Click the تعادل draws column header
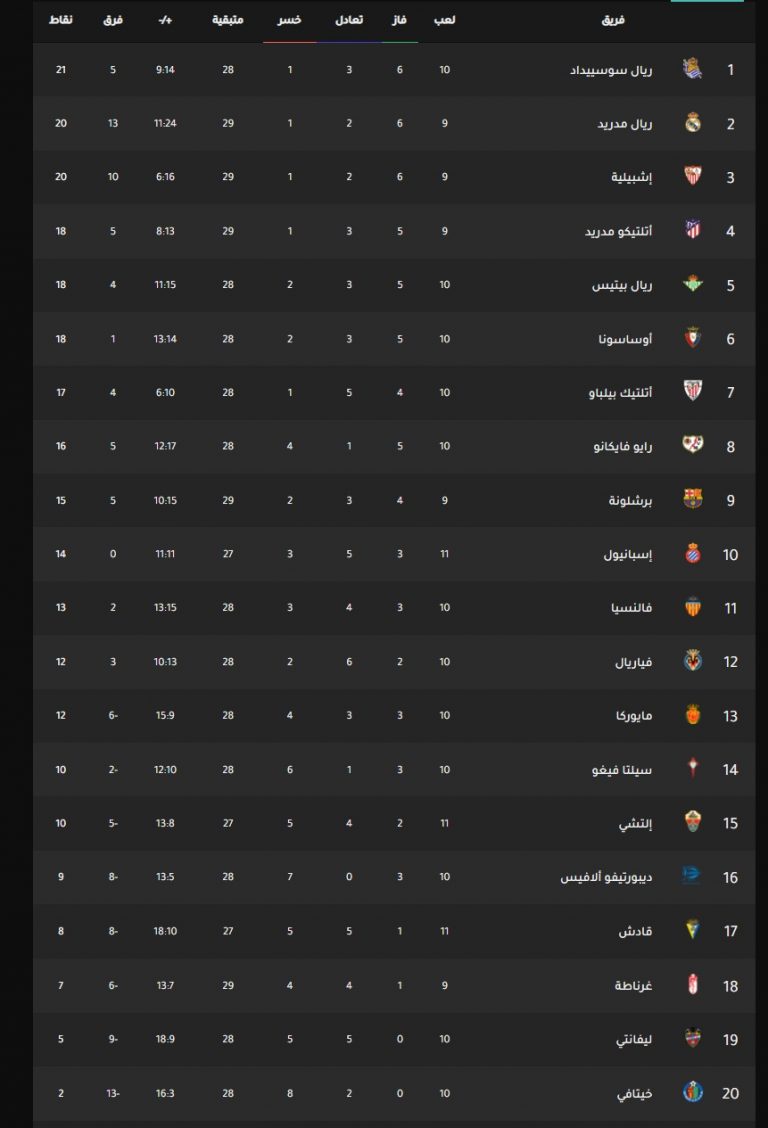Image resolution: width=768 pixels, height=1128 pixels. pos(349,20)
